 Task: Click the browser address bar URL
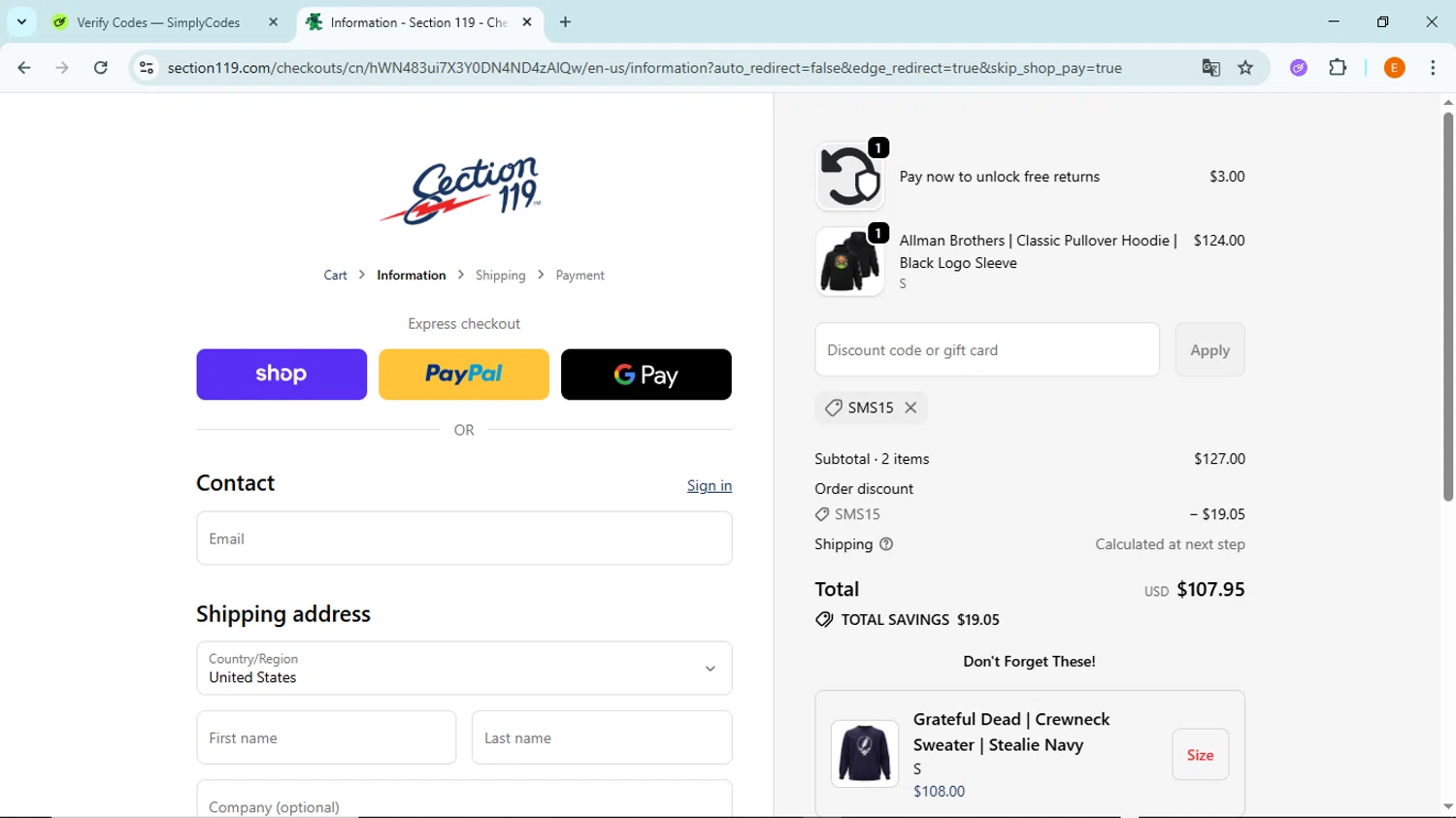645,68
